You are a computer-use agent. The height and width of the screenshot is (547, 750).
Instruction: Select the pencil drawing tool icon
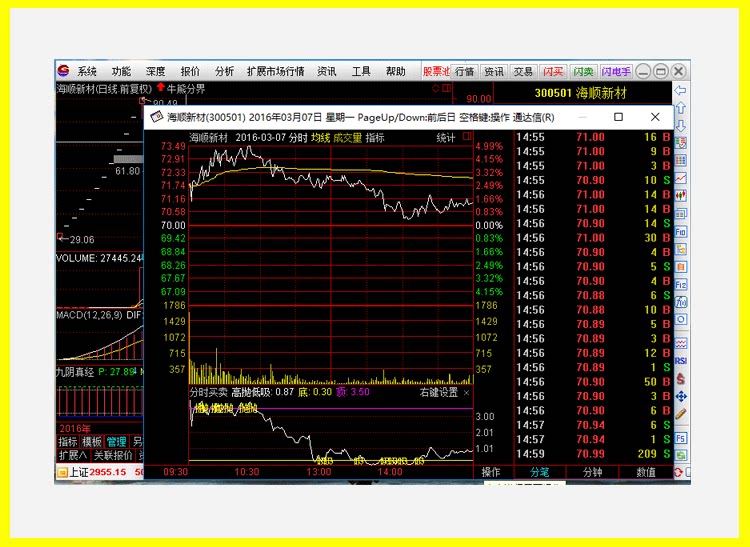point(681,414)
